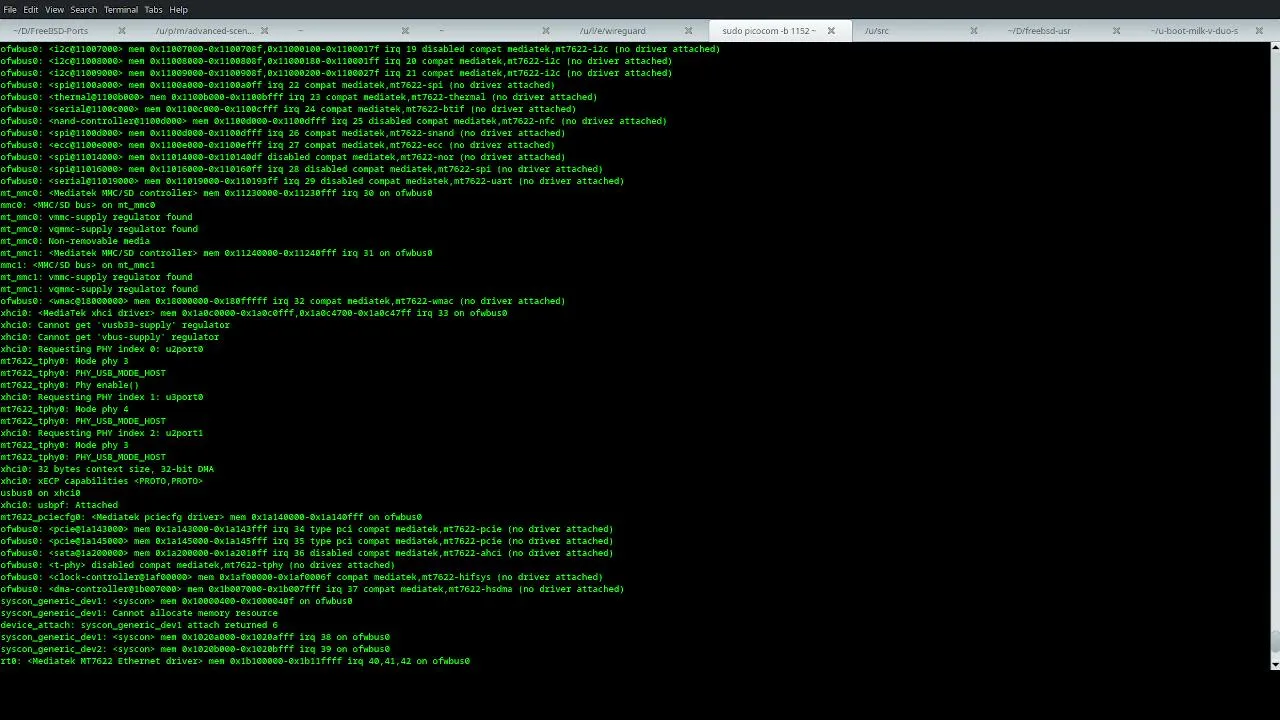The image size is (1280, 720).
Task: Close the ~/u-boot-milk-v-duo-s tab
Action: 1258,31
